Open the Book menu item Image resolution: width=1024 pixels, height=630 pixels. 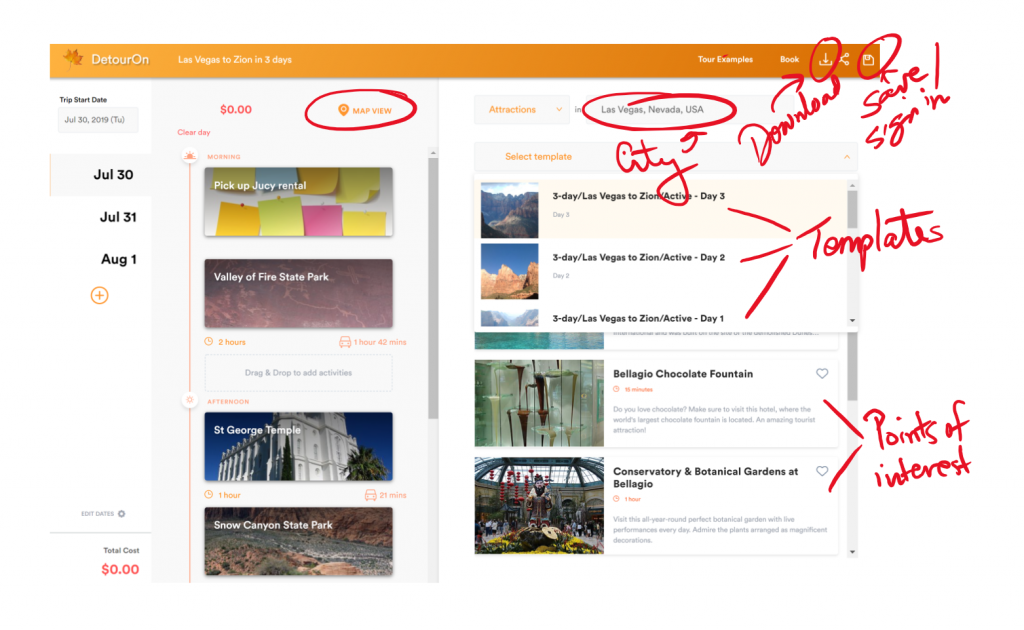pos(789,59)
